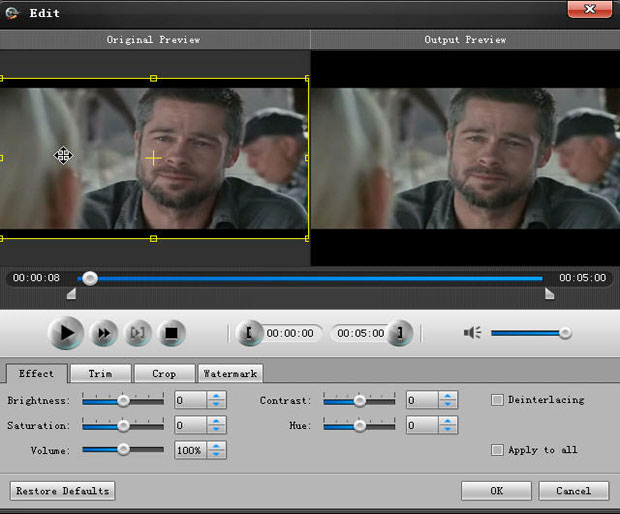Click current time 00:00:08 label

(36, 278)
